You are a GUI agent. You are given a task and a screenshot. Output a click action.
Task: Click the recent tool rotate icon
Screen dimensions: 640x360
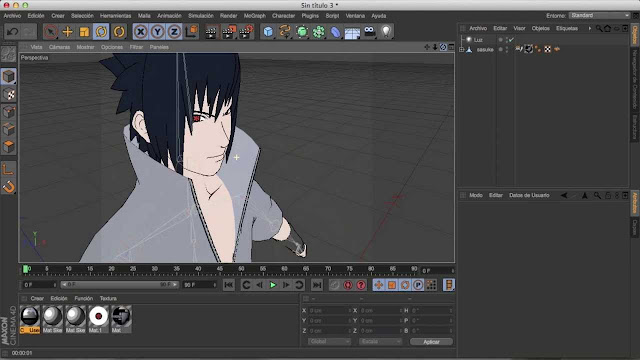(x=119, y=31)
